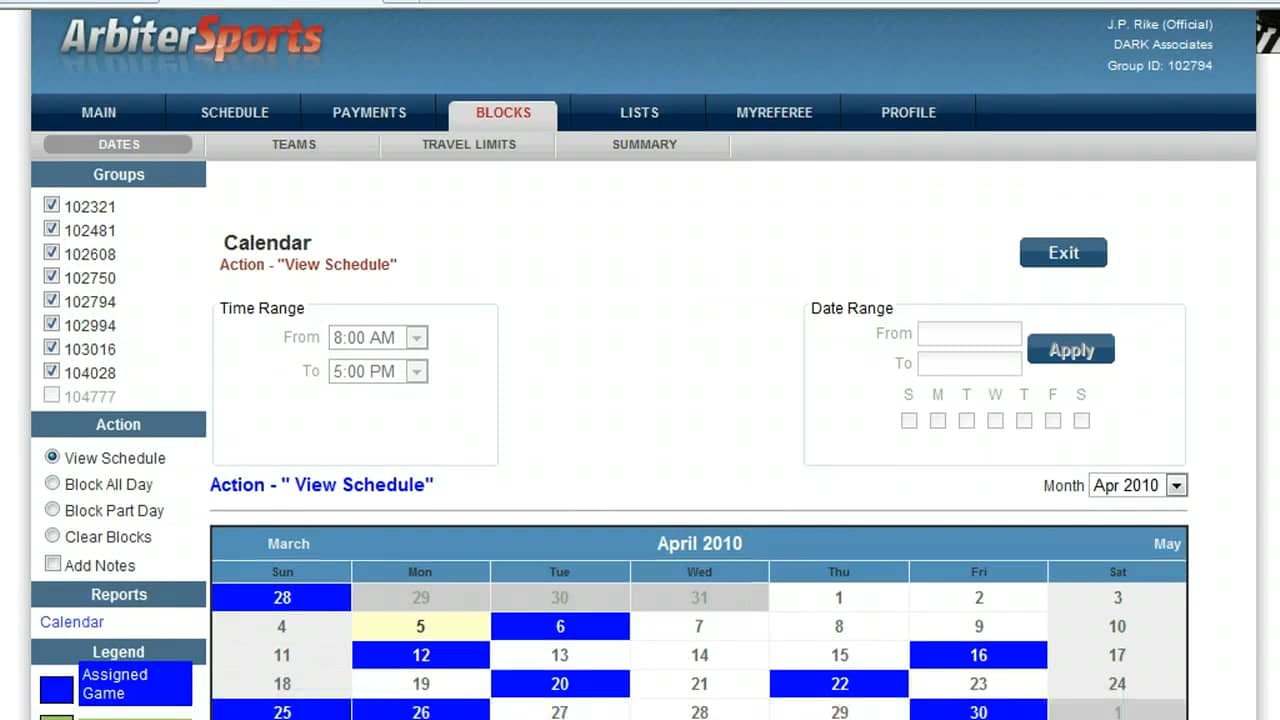Select April 20 on the calendar
This screenshot has width=1280, height=720.
[560, 685]
